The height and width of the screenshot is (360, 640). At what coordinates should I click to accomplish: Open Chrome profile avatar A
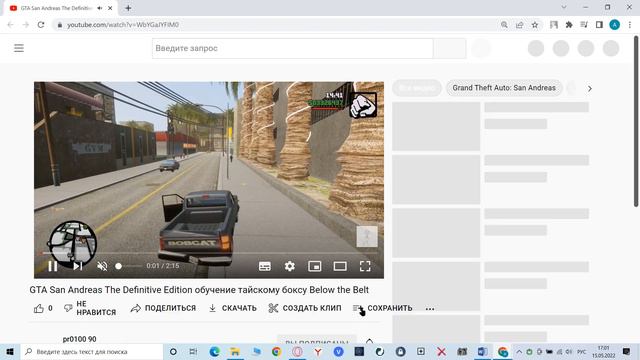pos(614,25)
